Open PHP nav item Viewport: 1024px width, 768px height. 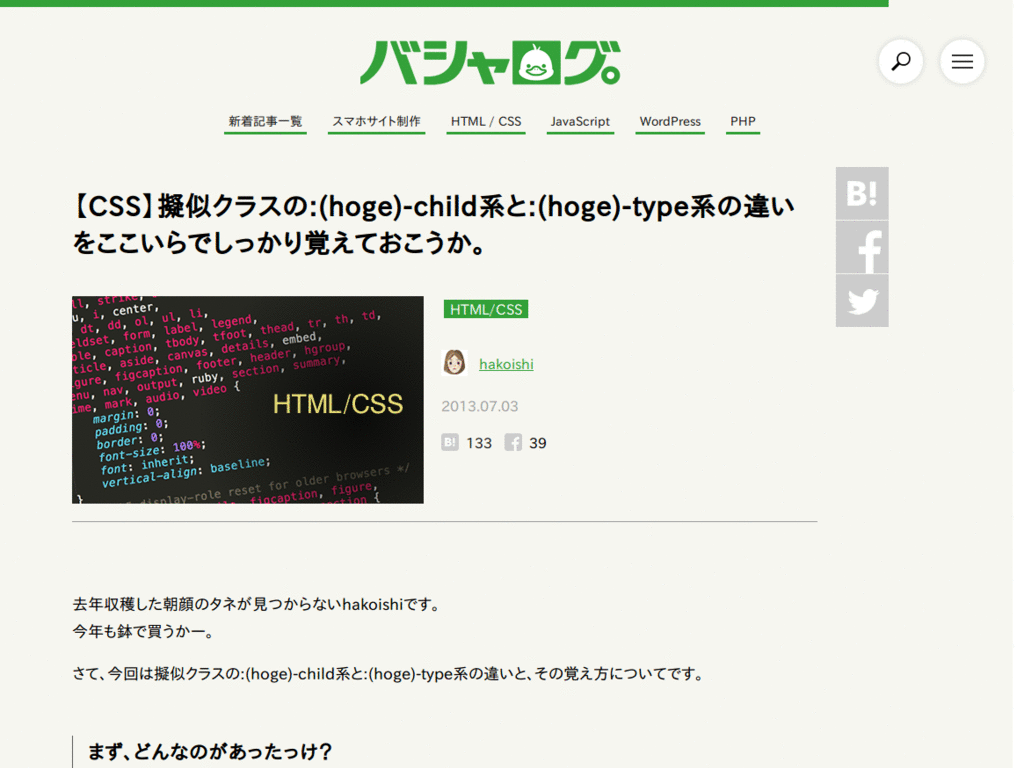[743, 121]
